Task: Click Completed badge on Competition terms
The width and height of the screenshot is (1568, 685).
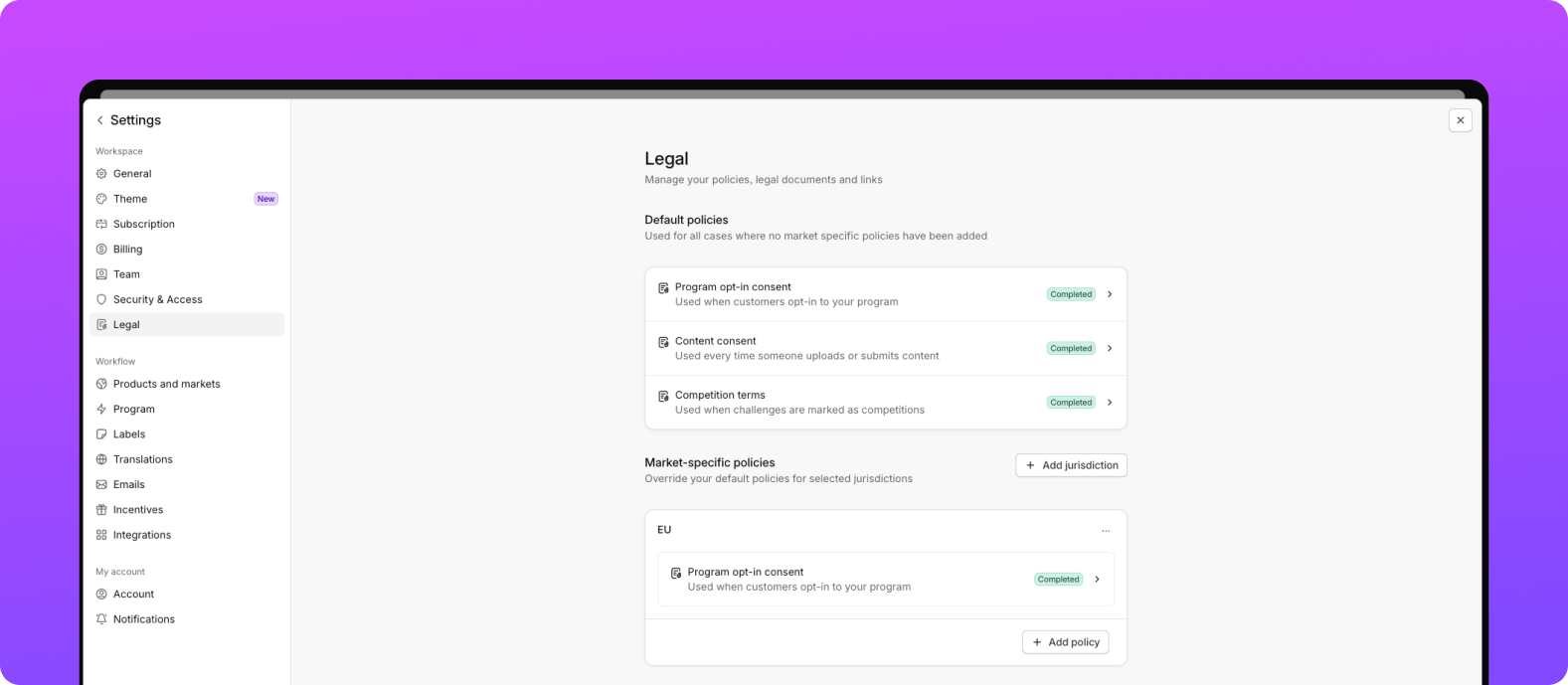Action: pyautogui.click(x=1071, y=403)
